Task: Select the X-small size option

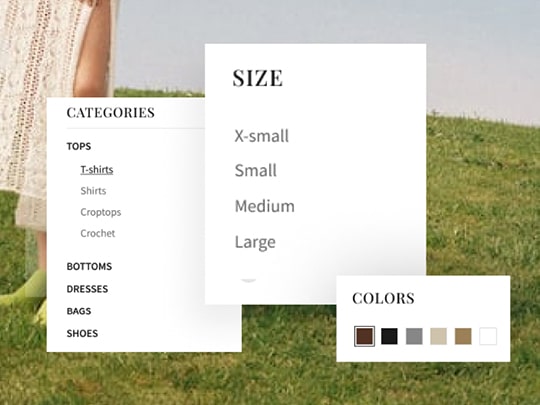Action: [x=261, y=136]
